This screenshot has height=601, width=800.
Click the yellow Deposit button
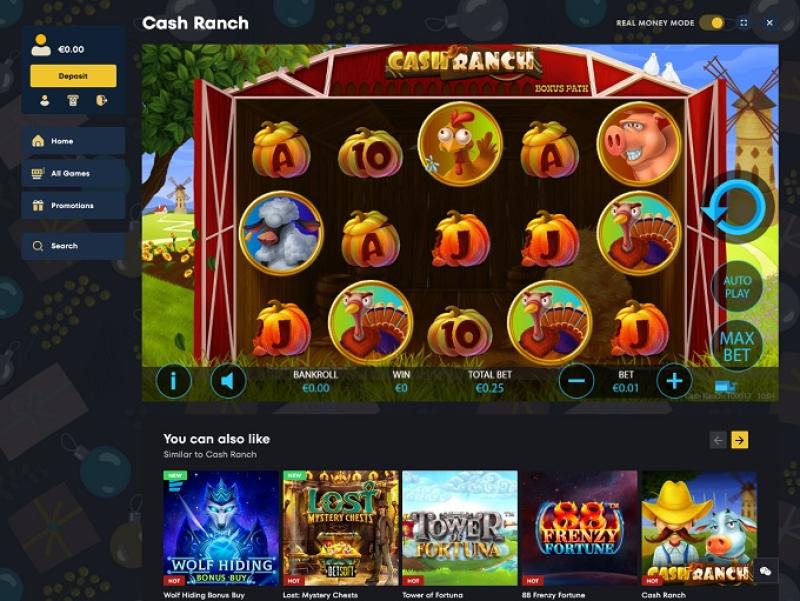[73, 76]
